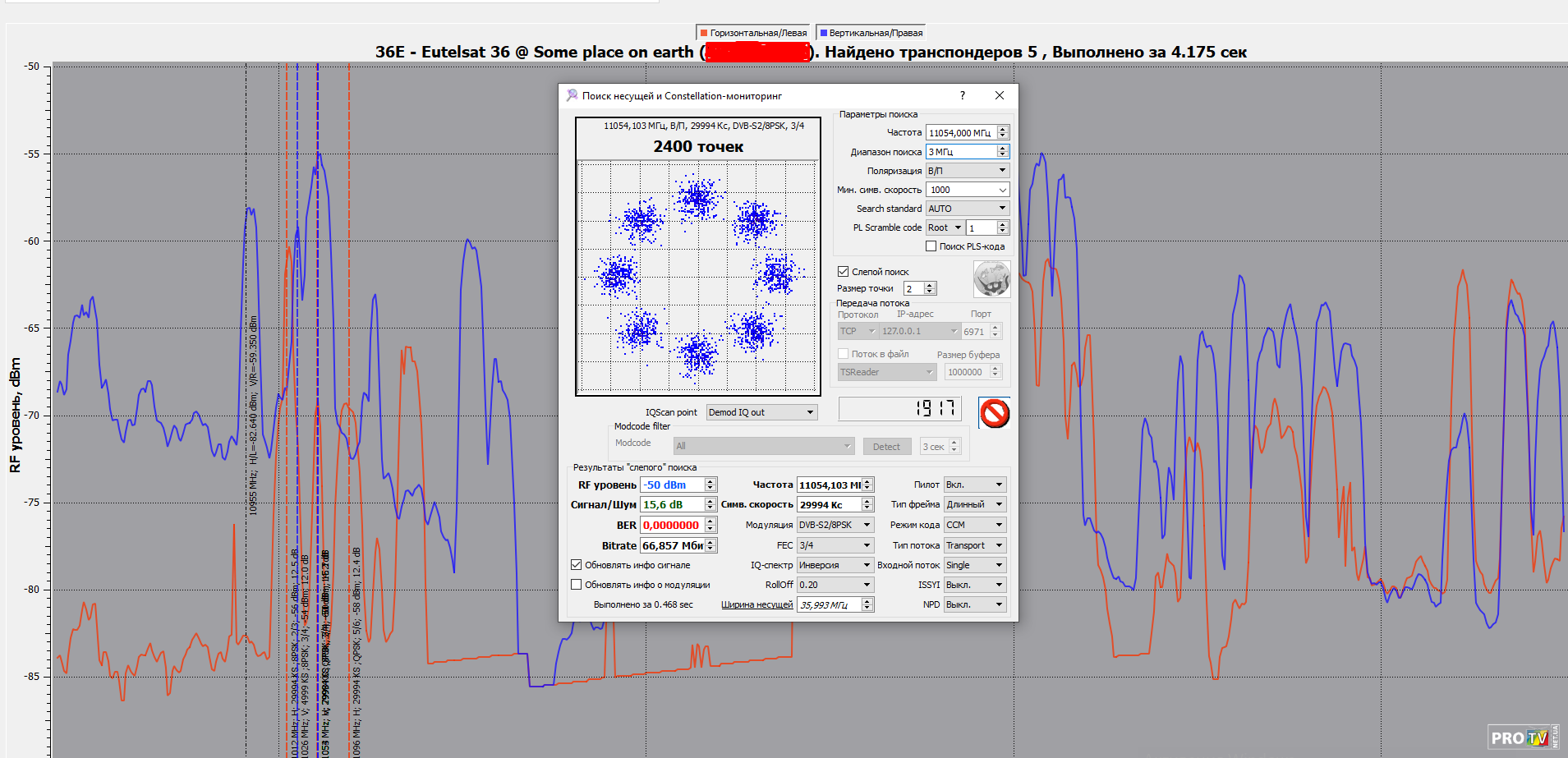Toggle the Горизонтальная/Левая legend entry
The image size is (1568, 758).
click(x=752, y=33)
